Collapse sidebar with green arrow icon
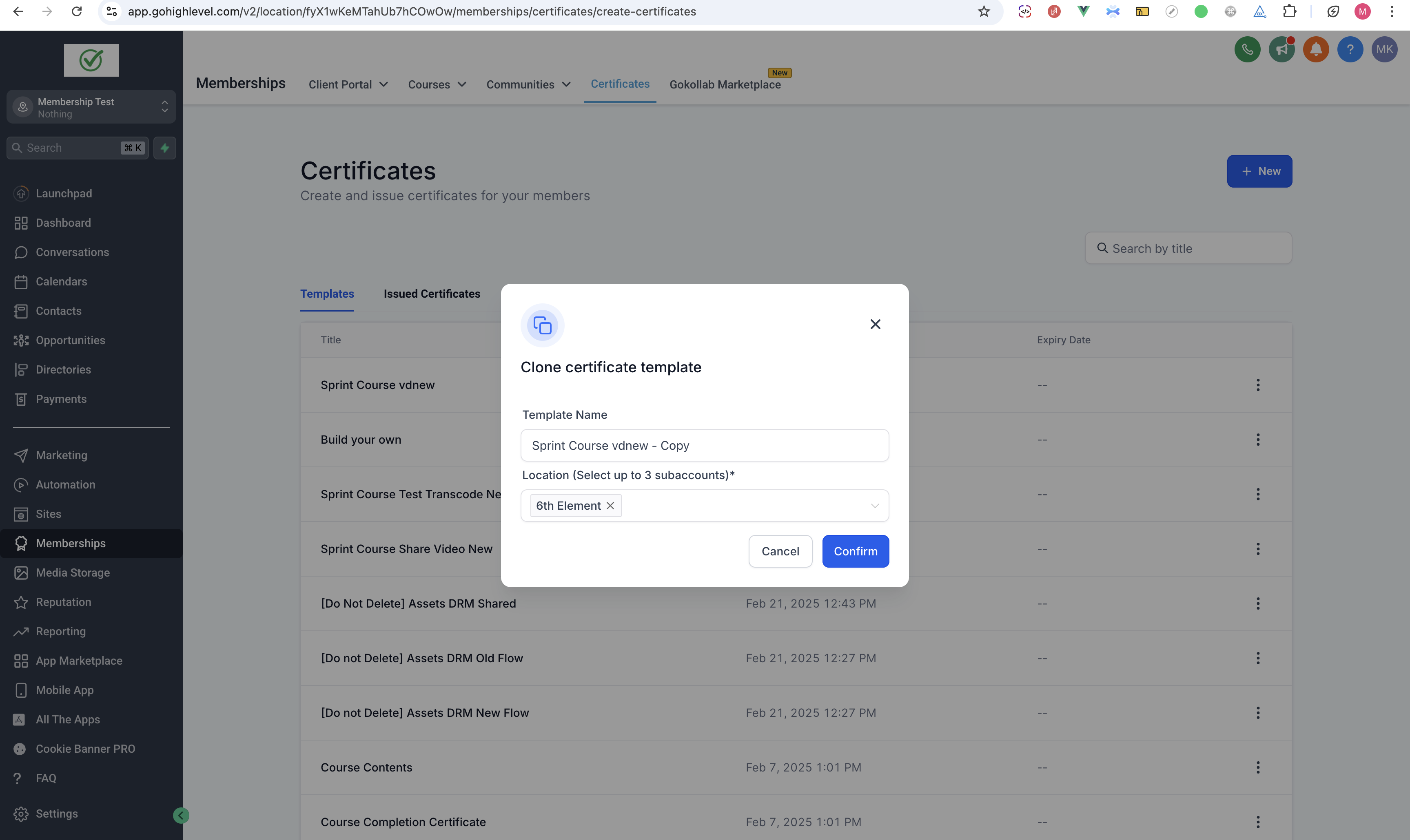This screenshot has height=840, width=1410. pos(181,815)
